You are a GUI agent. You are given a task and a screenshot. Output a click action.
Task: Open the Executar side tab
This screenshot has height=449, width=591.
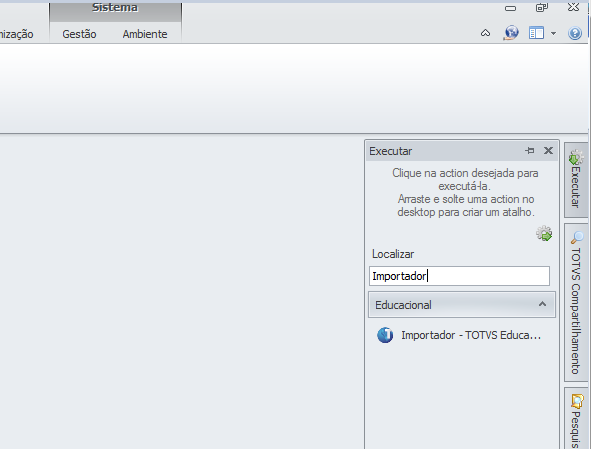(576, 179)
